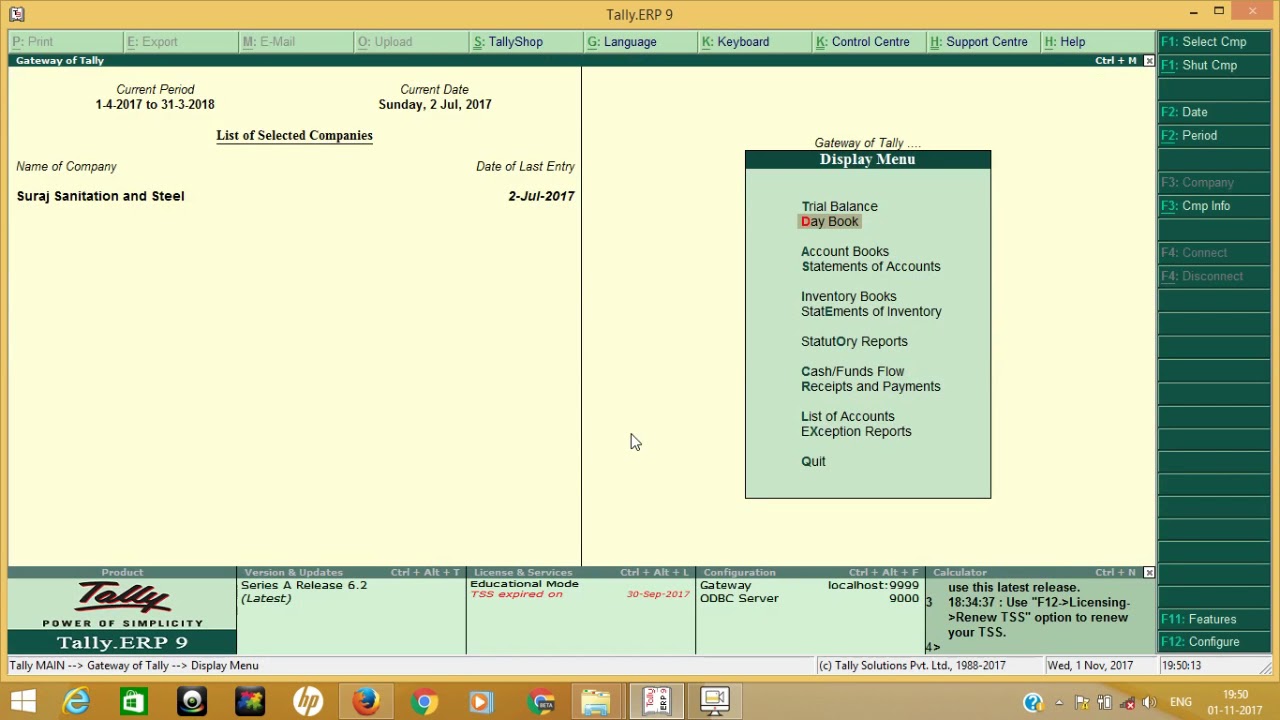This screenshot has width=1280, height=720.
Task: Show hidden system tray icons
Action: (1059, 703)
